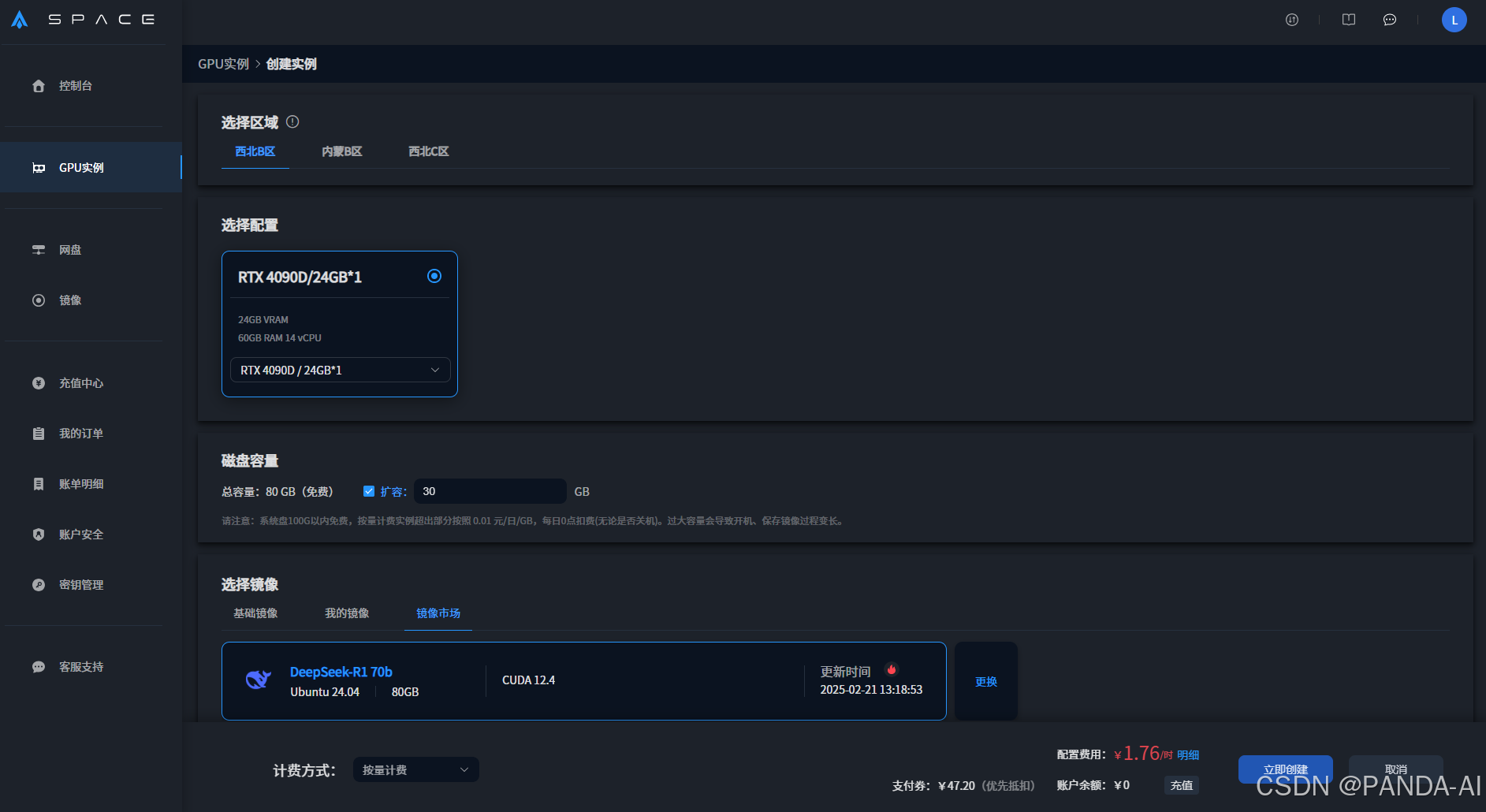Click the 60GB RAM 14 vCPU text
Screen dimensions: 1486x812
point(280,338)
